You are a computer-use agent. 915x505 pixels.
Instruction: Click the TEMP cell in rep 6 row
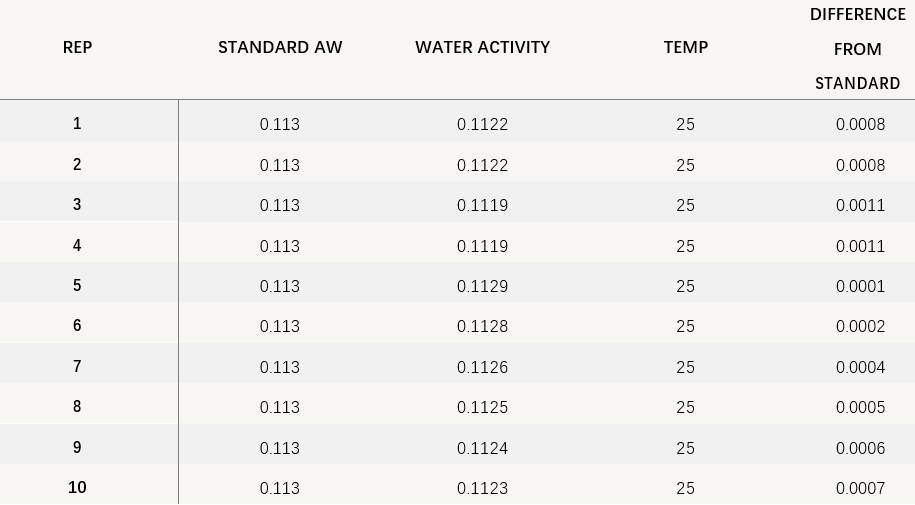coord(685,326)
